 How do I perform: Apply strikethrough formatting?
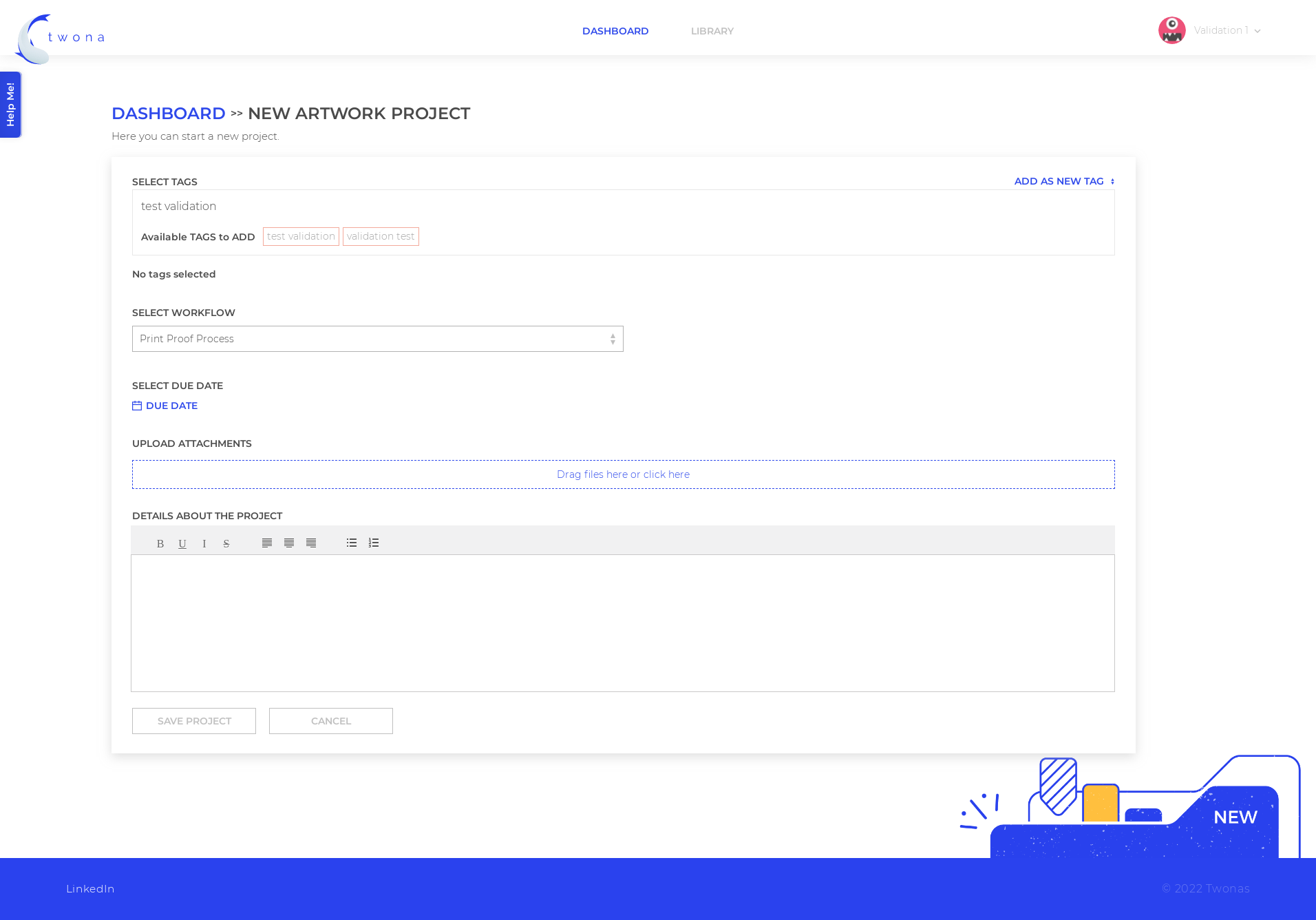click(x=226, y=543)
